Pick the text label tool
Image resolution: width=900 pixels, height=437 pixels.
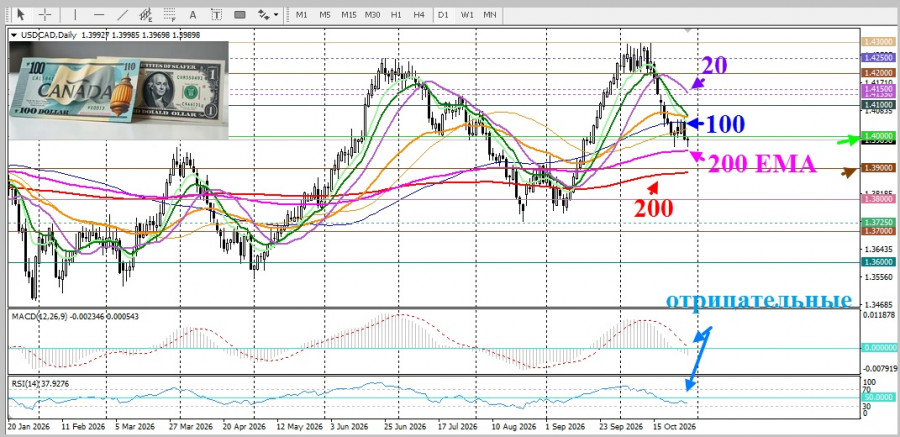pos(216,14)
